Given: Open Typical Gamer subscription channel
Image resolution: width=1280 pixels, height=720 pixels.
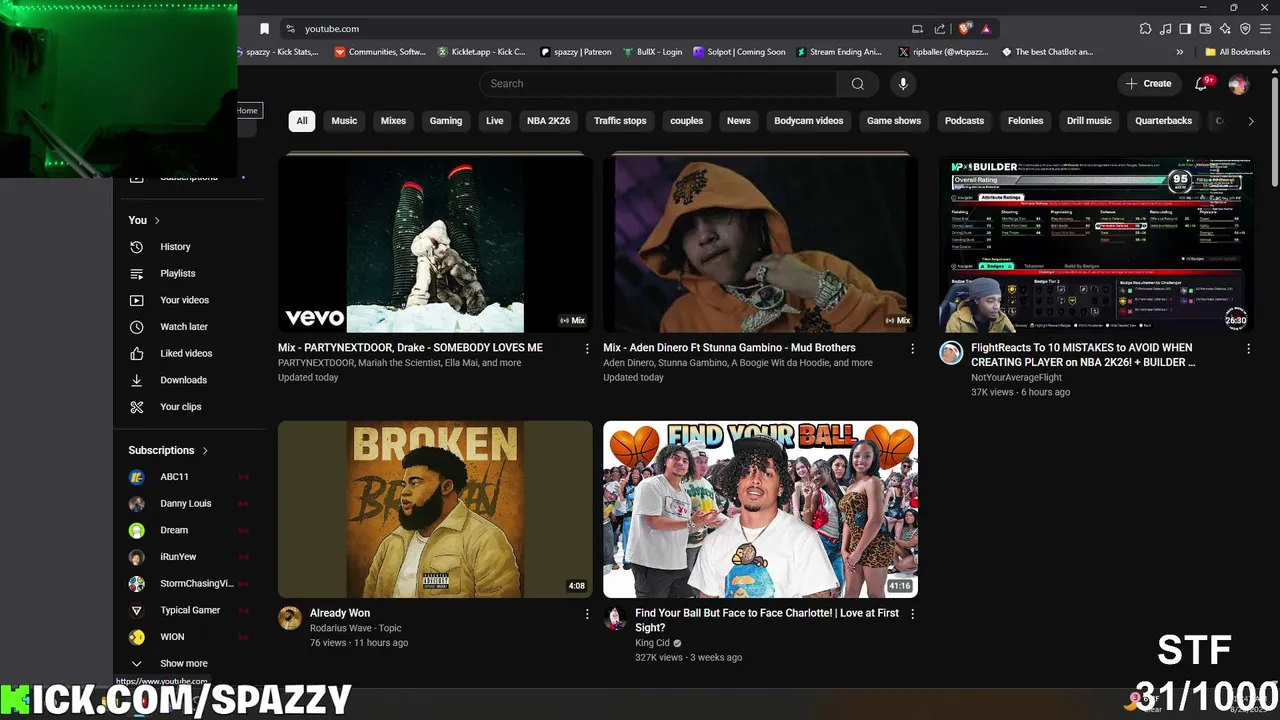Looking at the screenshot, I should pos(188,610).
